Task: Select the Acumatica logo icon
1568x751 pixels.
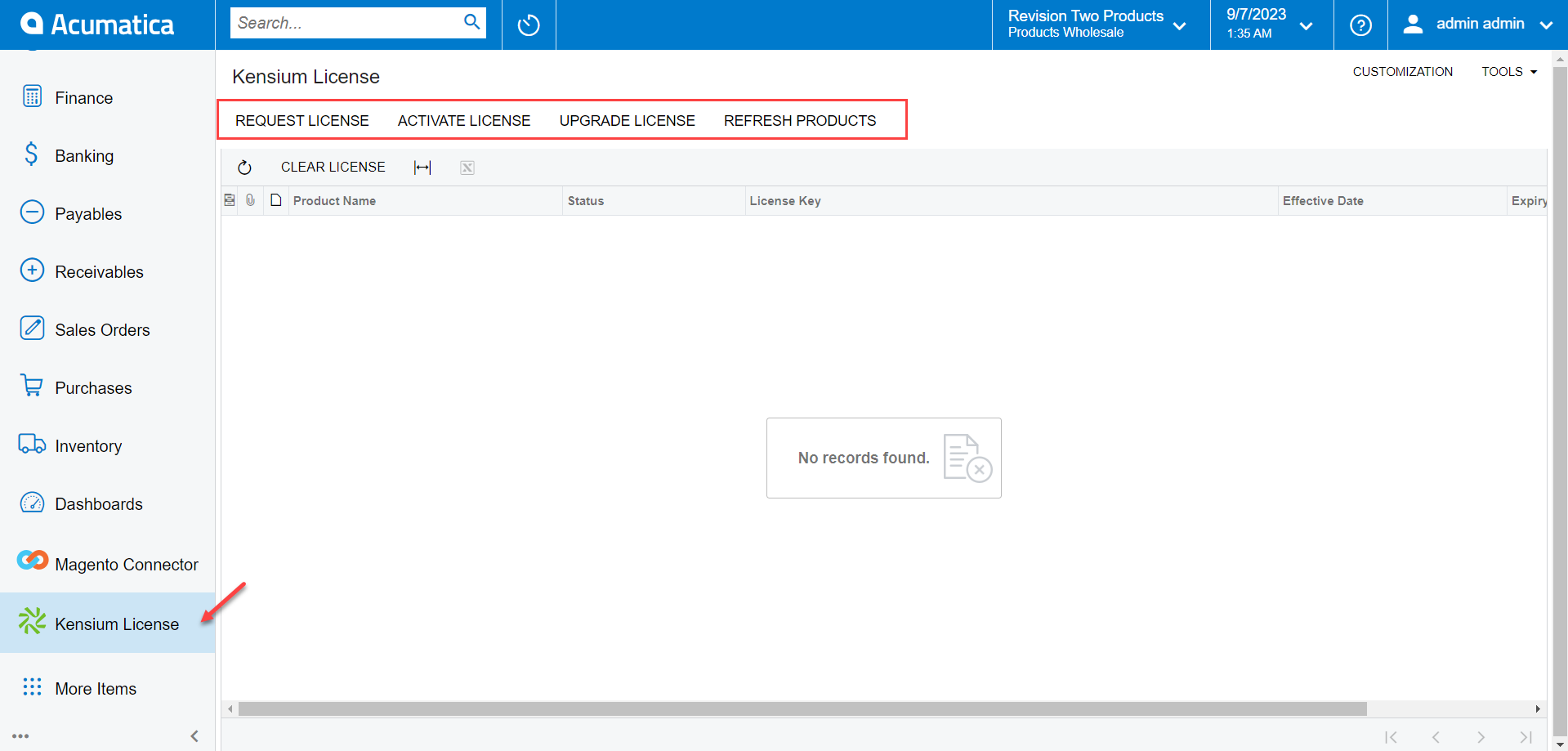Action: click(33, 23)
